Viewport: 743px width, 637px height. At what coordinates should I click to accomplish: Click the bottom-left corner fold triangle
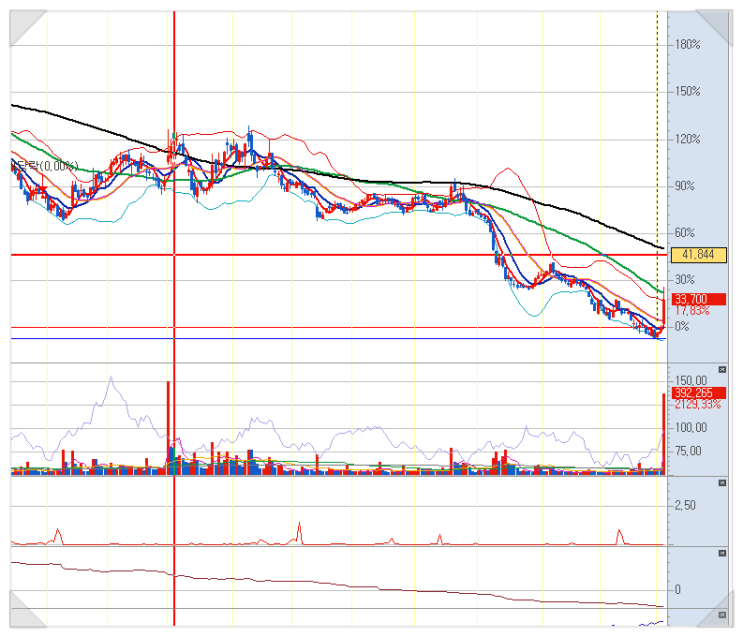tap(23, 614)
